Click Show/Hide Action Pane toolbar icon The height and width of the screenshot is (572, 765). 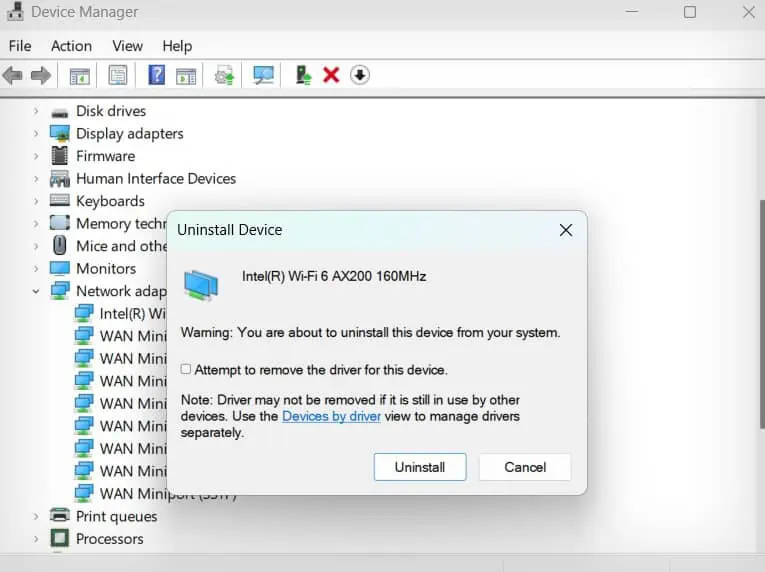point(186,76)
